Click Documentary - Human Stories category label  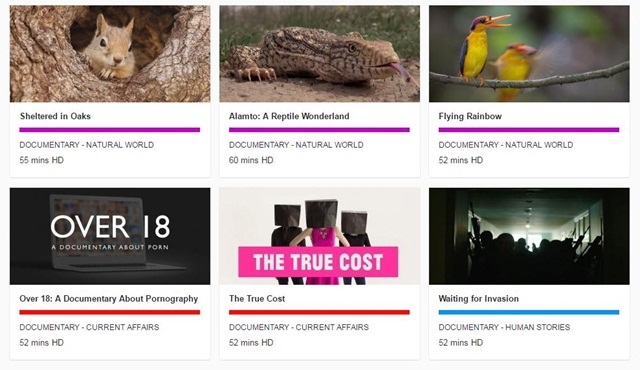click(x=504, y=327)
